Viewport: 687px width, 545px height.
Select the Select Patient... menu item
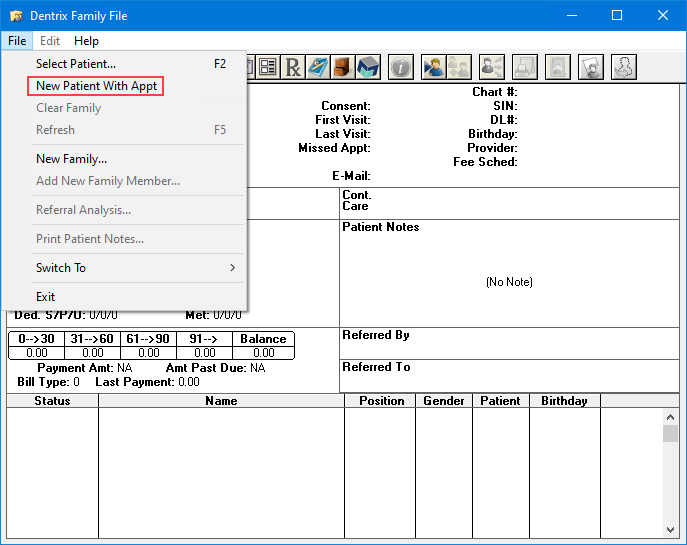(x=76, y=64)
